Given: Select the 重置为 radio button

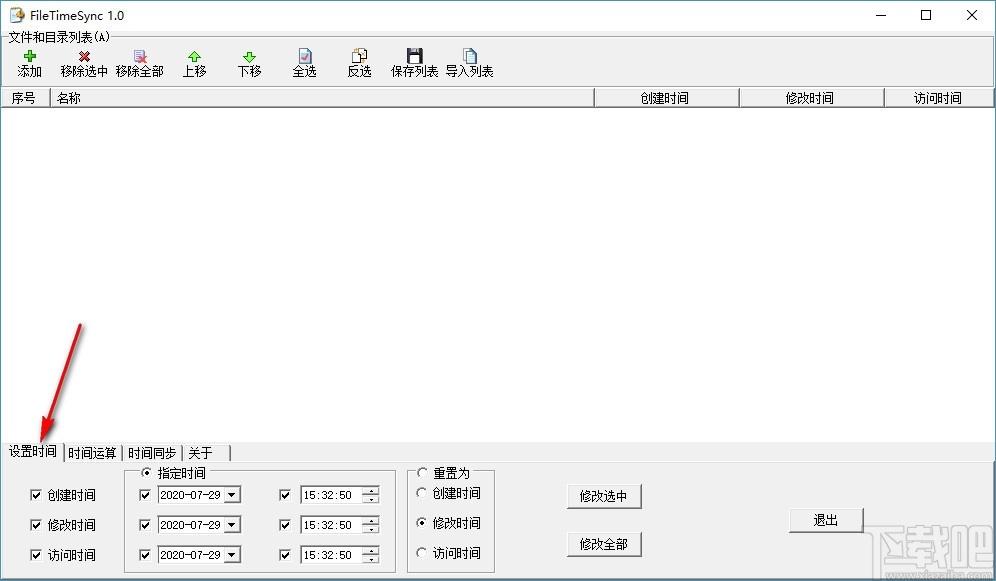Looking at the screenshot, I should pos(422,472).
